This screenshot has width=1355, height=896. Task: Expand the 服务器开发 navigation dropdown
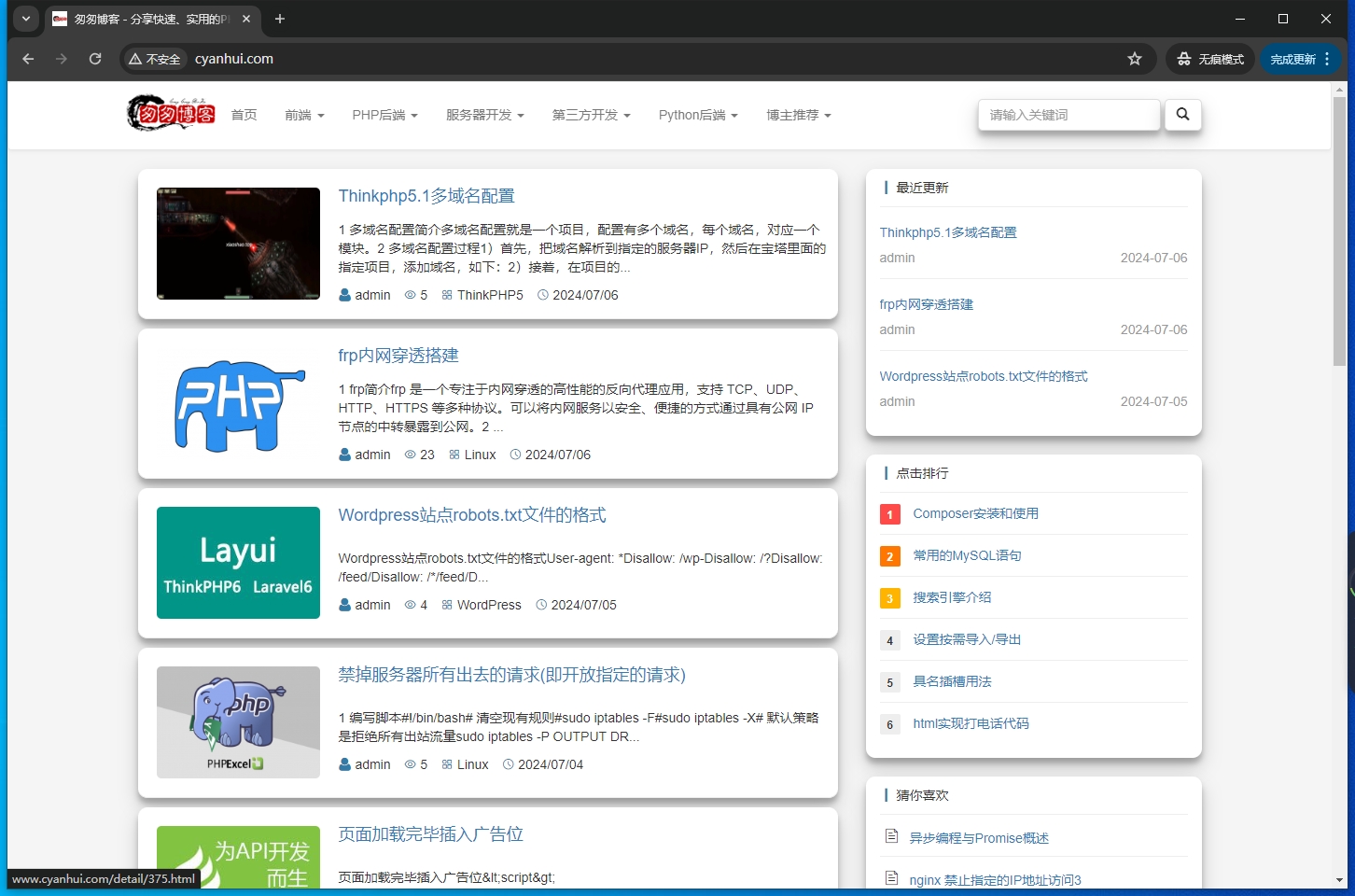coord(484,115)
